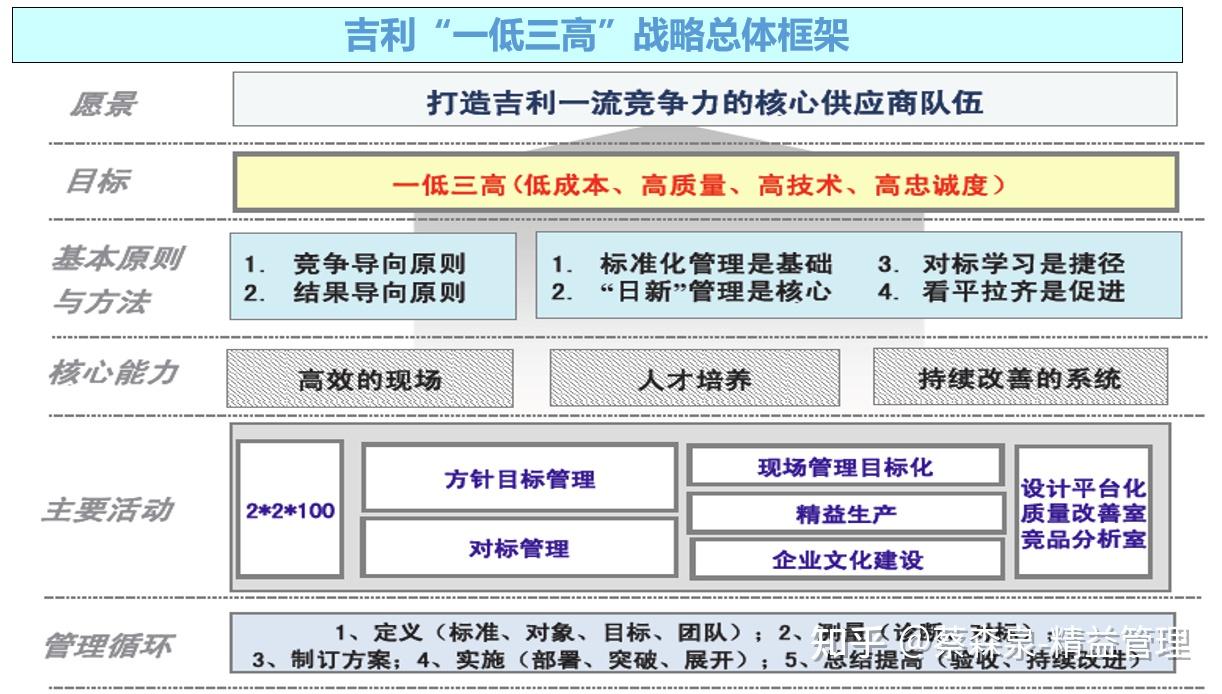Click the 人才培养 box
1222x694 pixels.
pyautogui.click(x=695, y=378)
